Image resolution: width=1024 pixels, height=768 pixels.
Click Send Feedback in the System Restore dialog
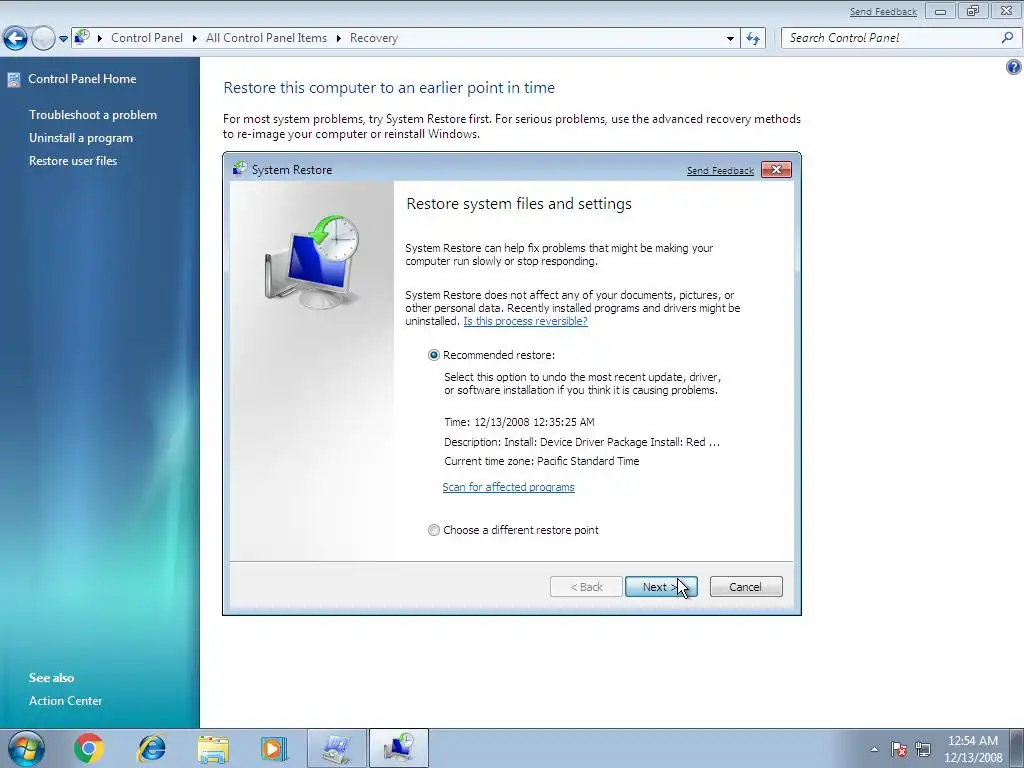click(720, 170)
